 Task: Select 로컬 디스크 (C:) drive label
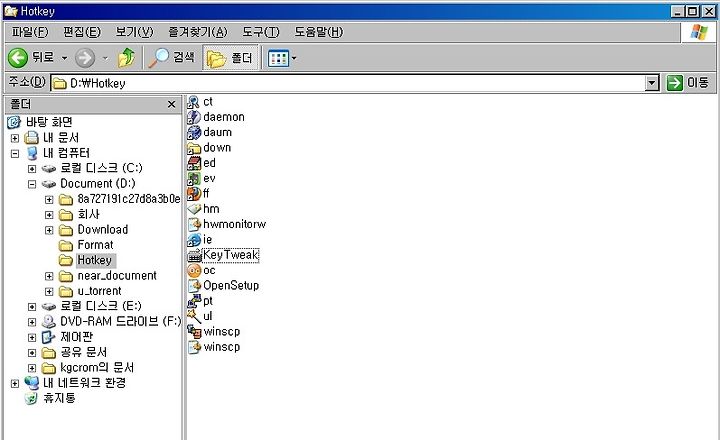[x=101, y=168]
